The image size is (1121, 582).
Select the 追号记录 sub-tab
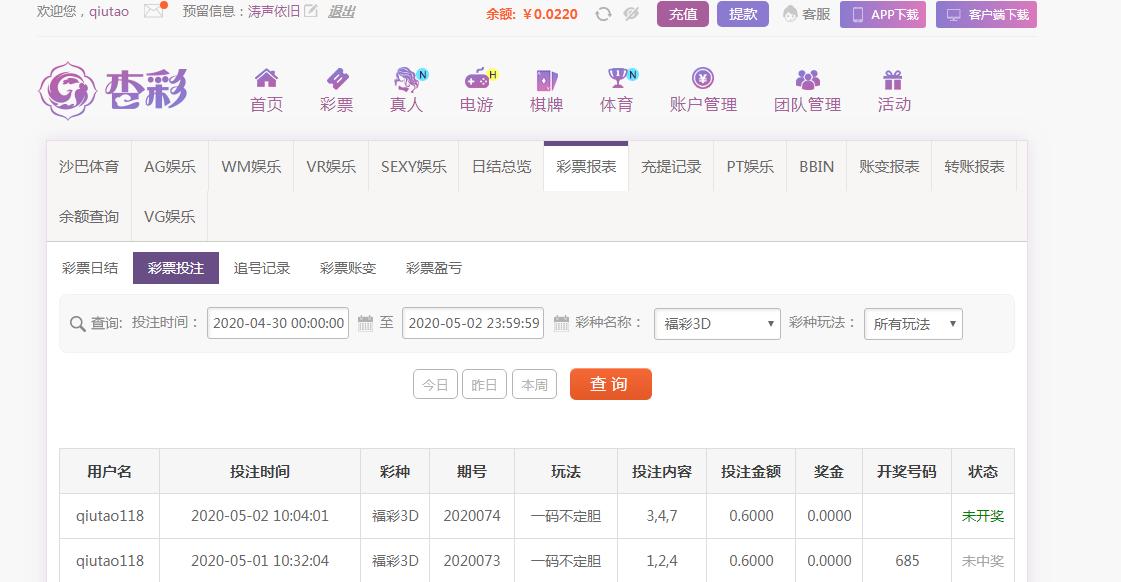tap(262, 268)
